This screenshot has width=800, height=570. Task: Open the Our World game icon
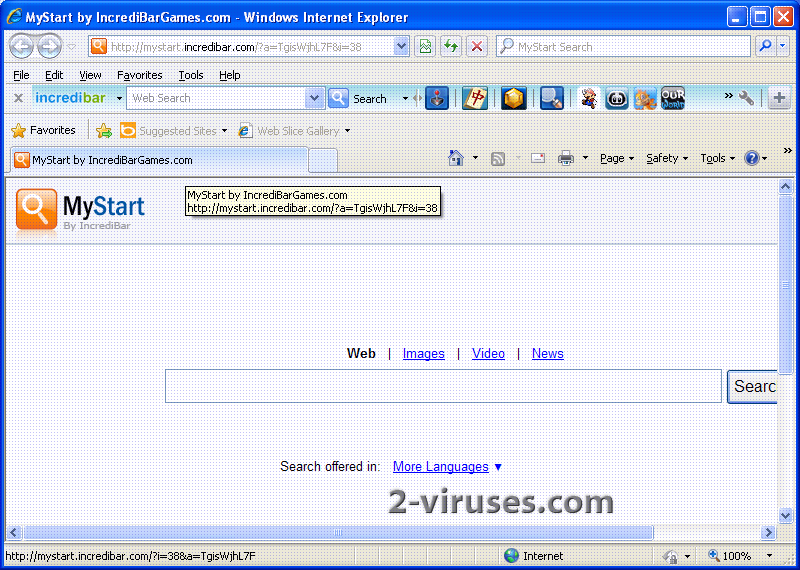[673, 98]
